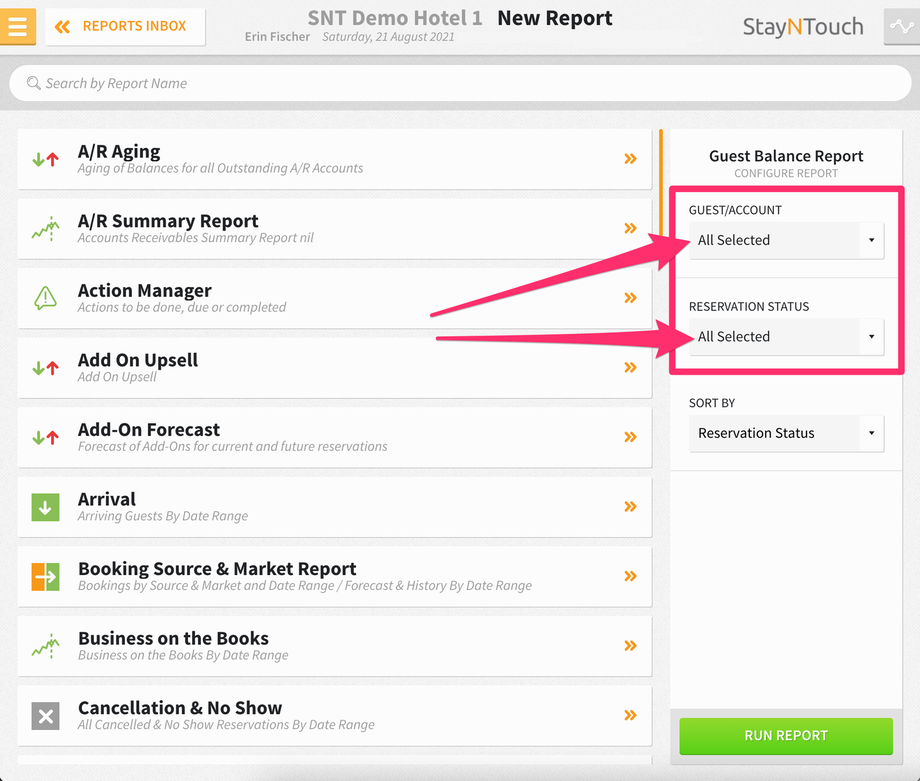
Task: Click the A/R Summary Report chart icon
Action: 46,229
